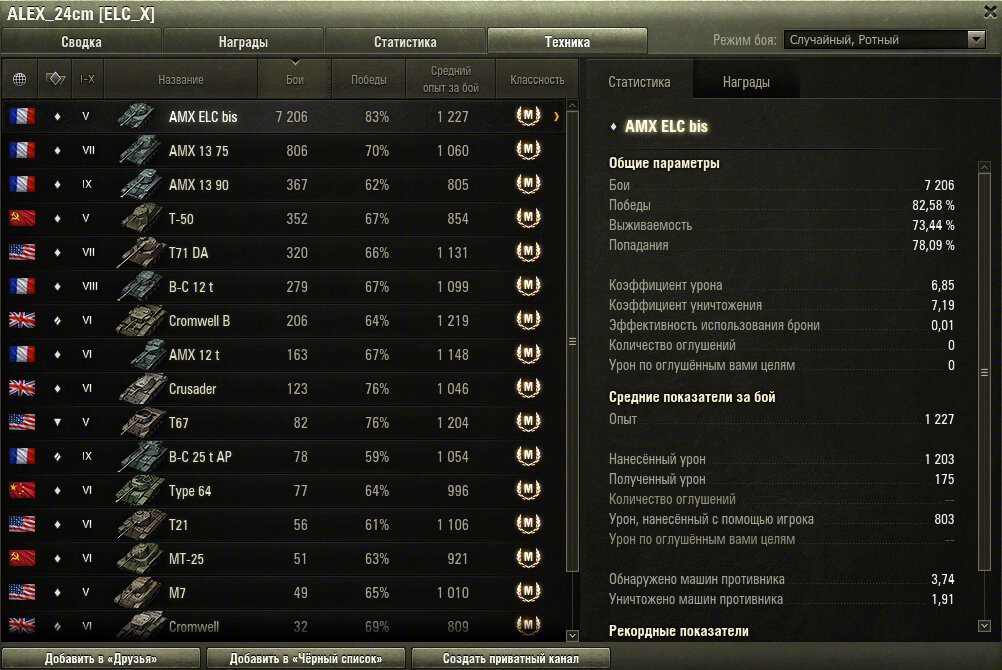
Task: Select T-50 tank thumbnail
Action: pyautogui.click(x=141, y=218)
